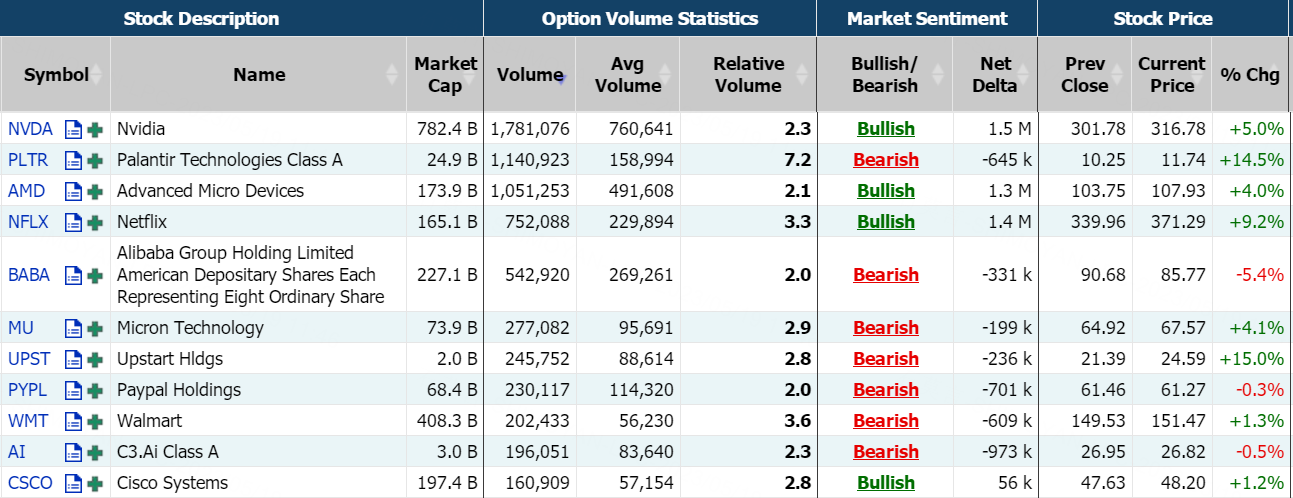This screenshot has height=498, width=1293.
Task: Sort by the Net Delta column
Action: pyautogui.click(x=995, y=74)
